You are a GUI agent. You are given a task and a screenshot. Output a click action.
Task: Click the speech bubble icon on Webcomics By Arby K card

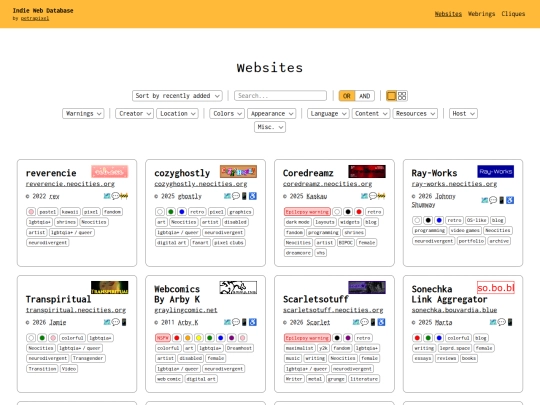(236, 322)
